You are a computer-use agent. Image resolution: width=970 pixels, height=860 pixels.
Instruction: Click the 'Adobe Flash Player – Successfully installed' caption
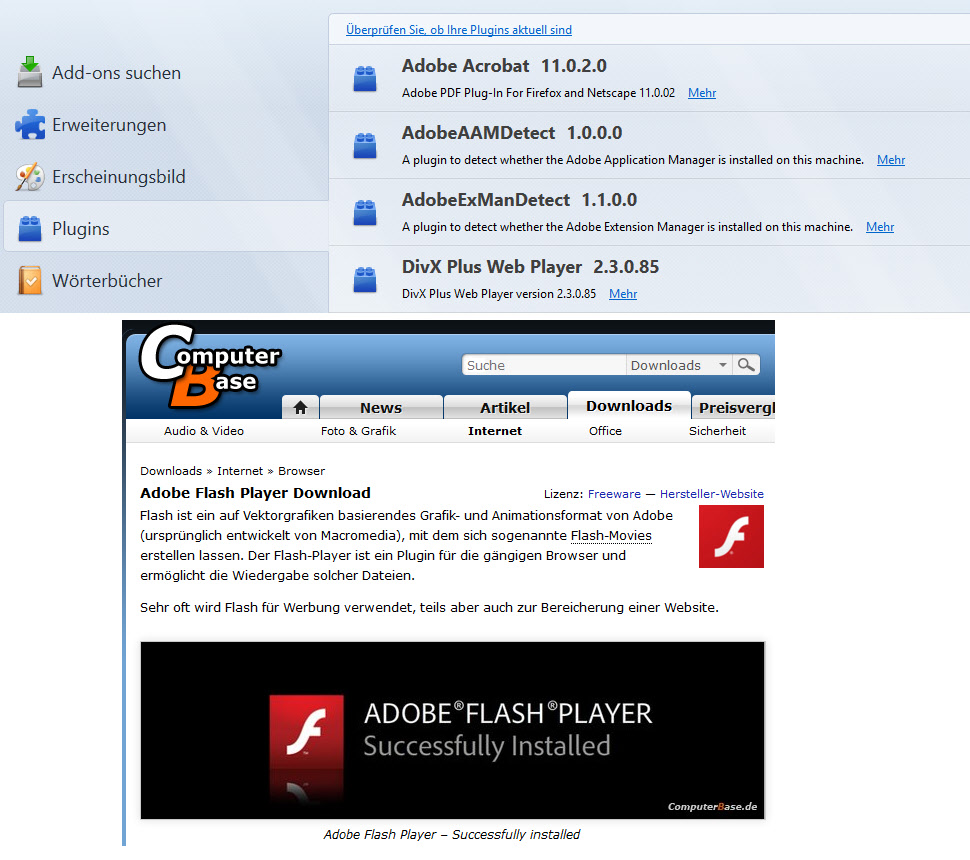click(x=452, y=834)
